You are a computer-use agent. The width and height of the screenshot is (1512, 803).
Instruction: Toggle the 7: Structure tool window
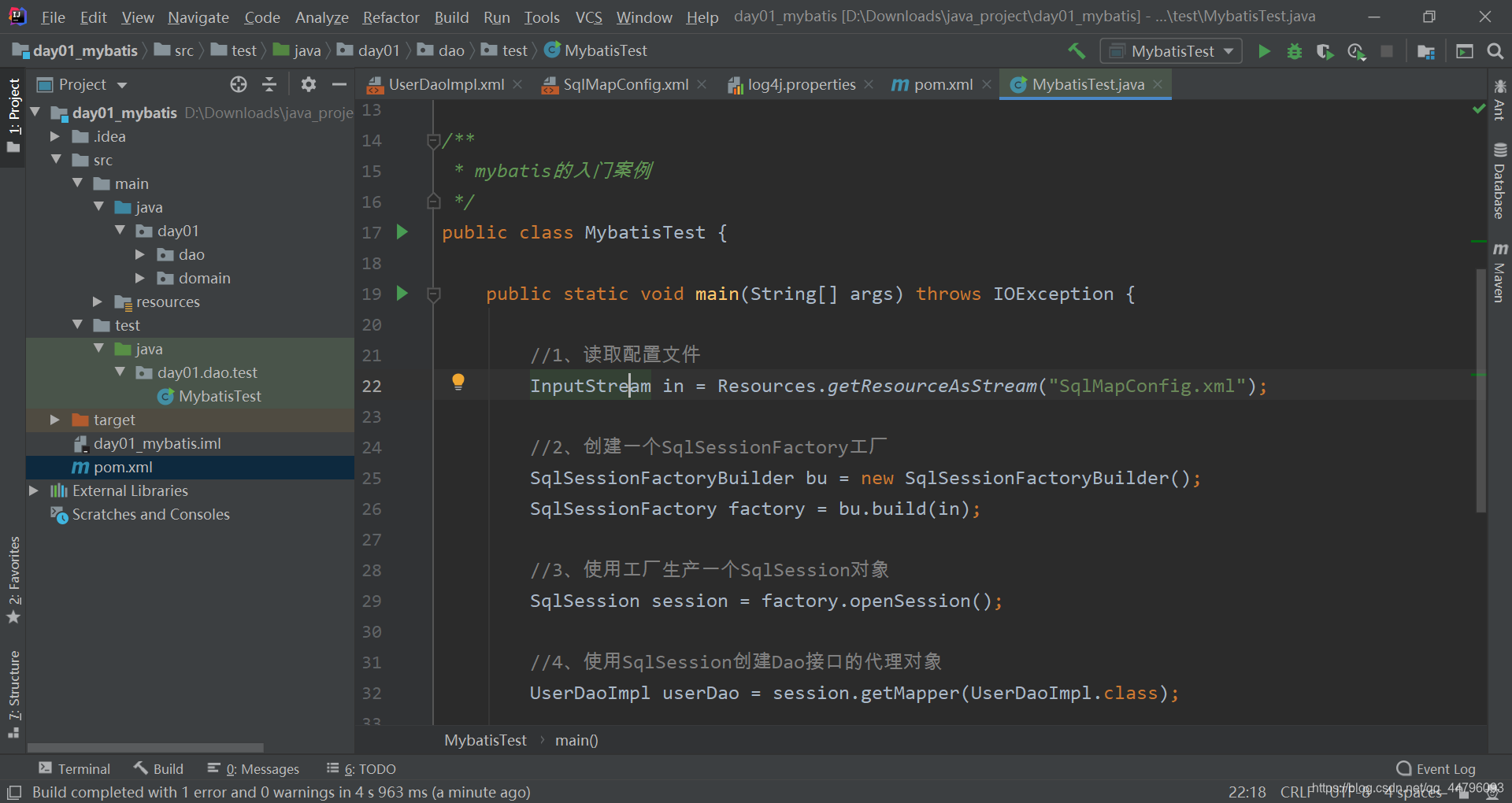pos(13,694)
